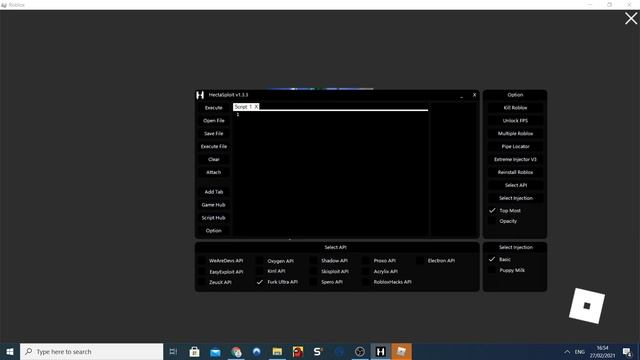Open the Task View taskbar icon
The image size is (640, 360).
(x=173, y=351)
